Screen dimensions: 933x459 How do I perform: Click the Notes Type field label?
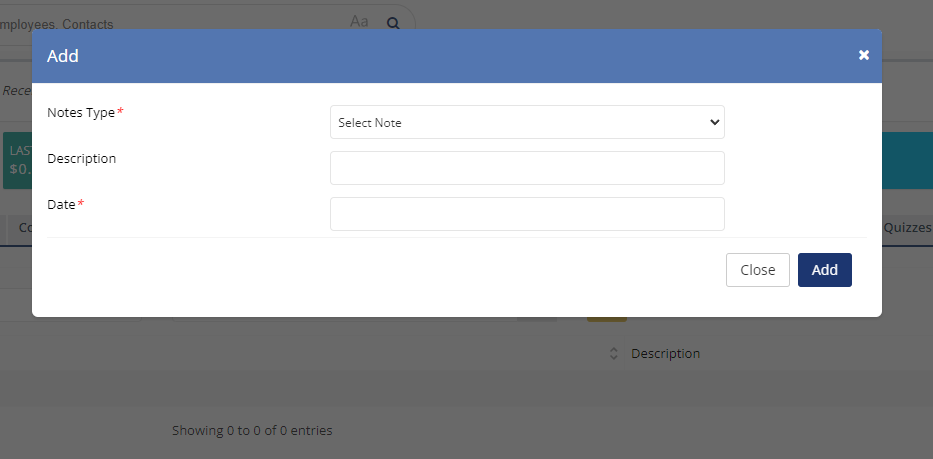click(x=81, y=112)
